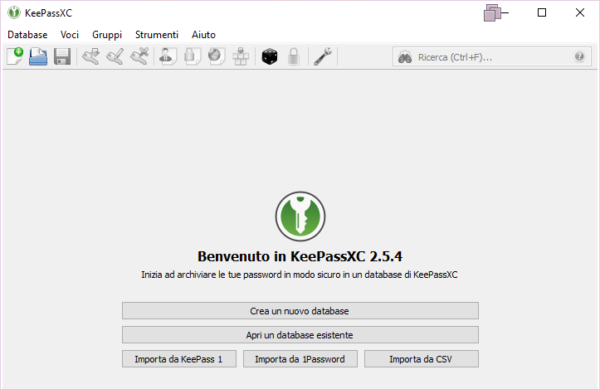Click the large green KeePassXC key logo
This screenshot has height=389, width=600.
tap(300, 216)
